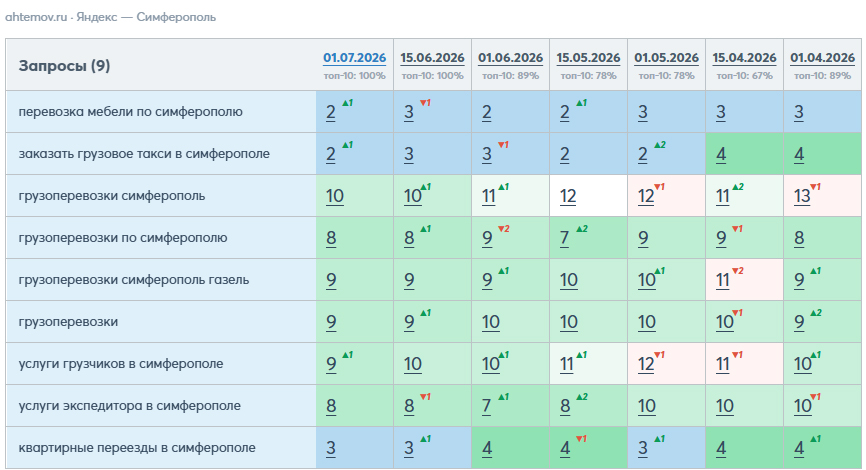Select the 15.04.2026 date header
The image size is (866, 470).
pos(744,58)
